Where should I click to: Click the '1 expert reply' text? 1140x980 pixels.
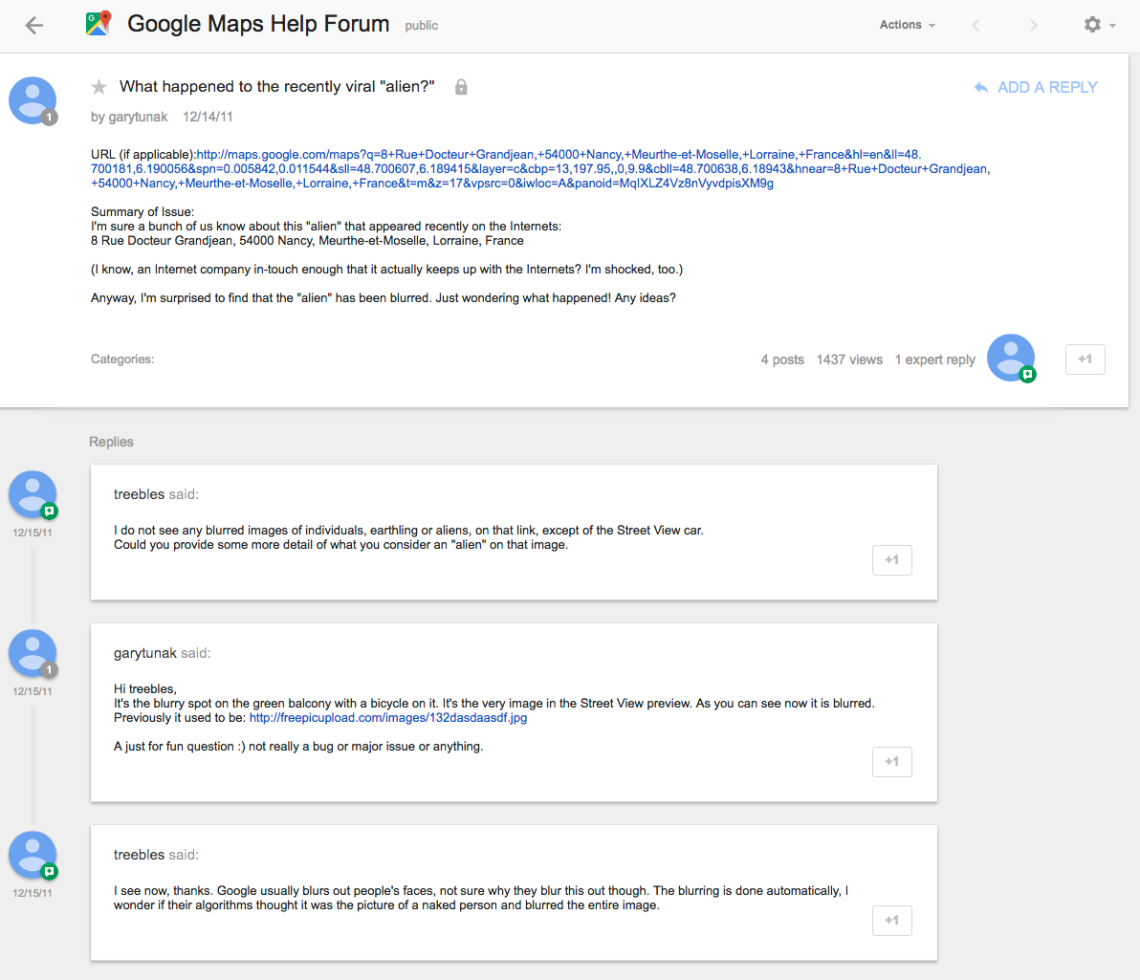pyautogui.click(x=935, y=359)
